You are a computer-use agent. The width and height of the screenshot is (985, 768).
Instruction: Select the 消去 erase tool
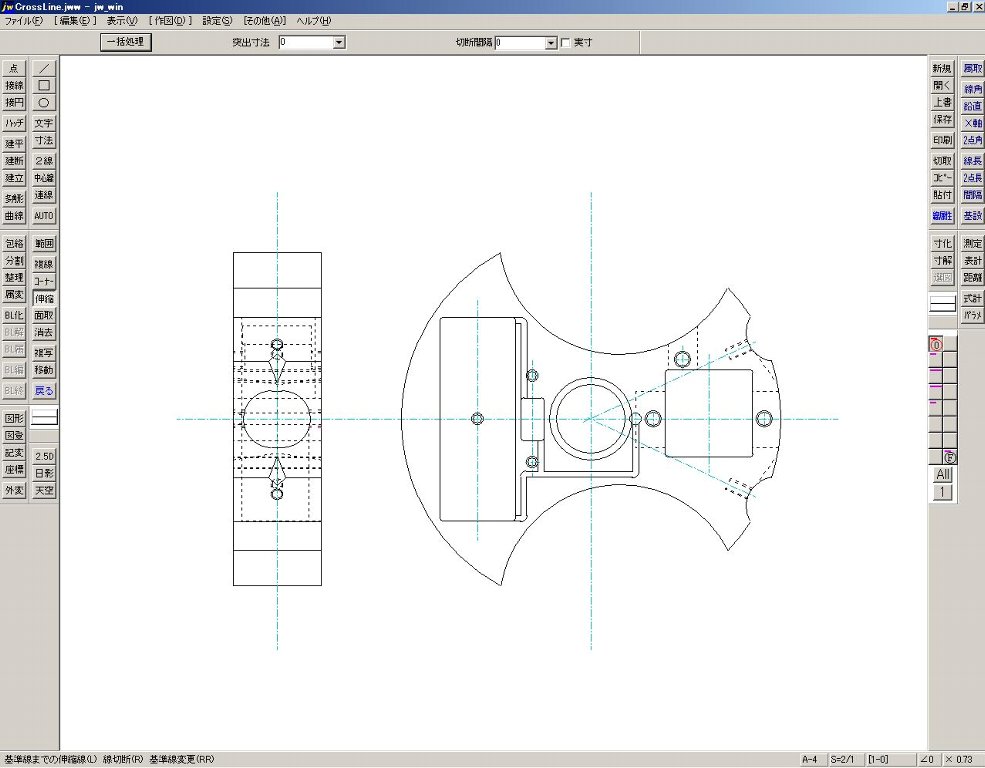(44, 332)
